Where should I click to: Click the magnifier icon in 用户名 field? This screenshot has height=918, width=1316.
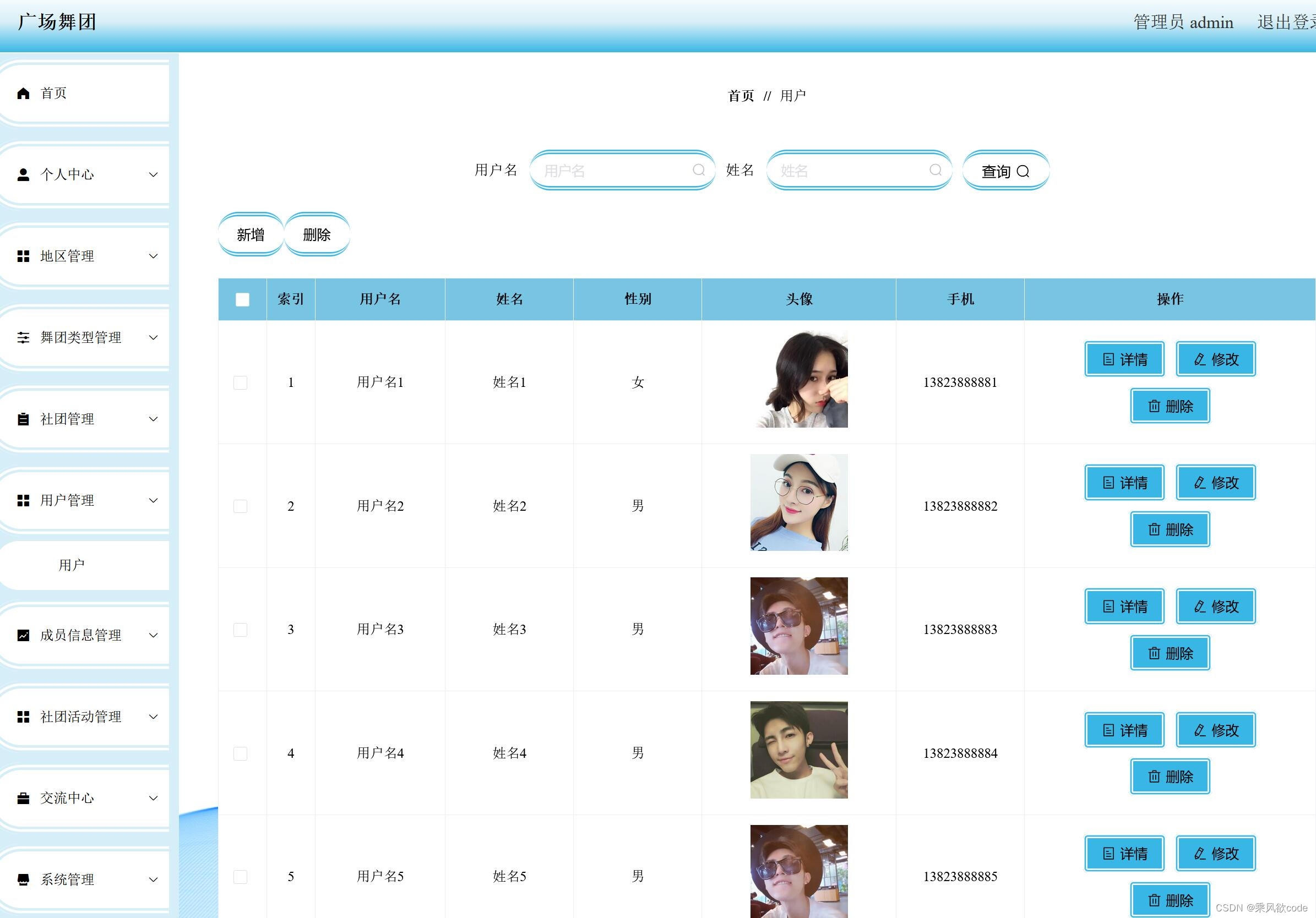tap(698, 170)
